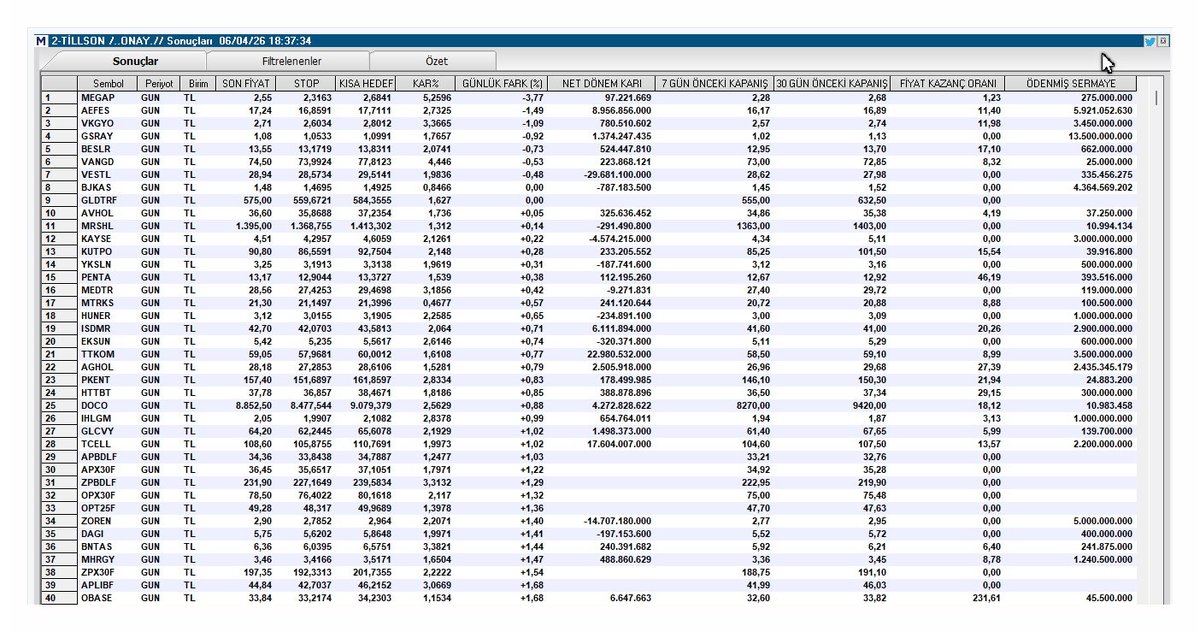Click the APBDLF symbol cell

pyautogui.click(x=108, y=457)
